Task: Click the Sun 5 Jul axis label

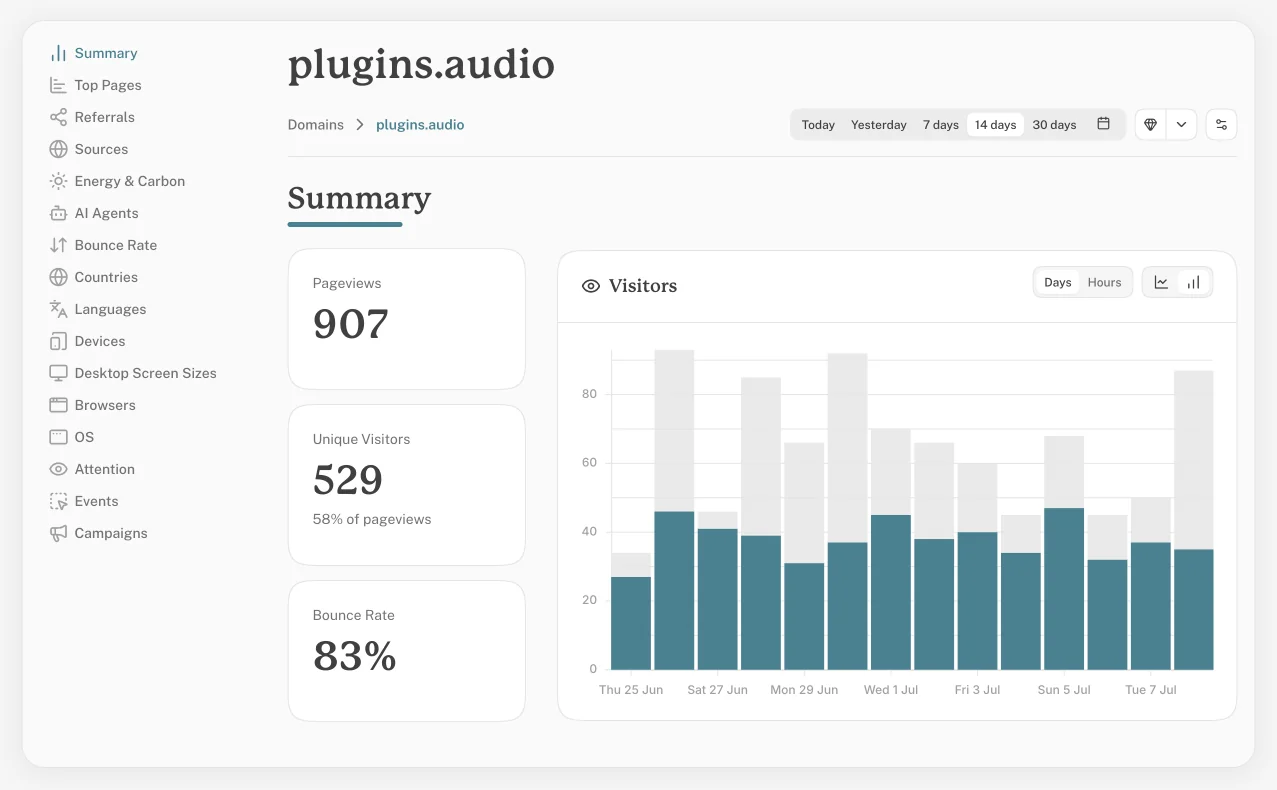Action: 1064,690
